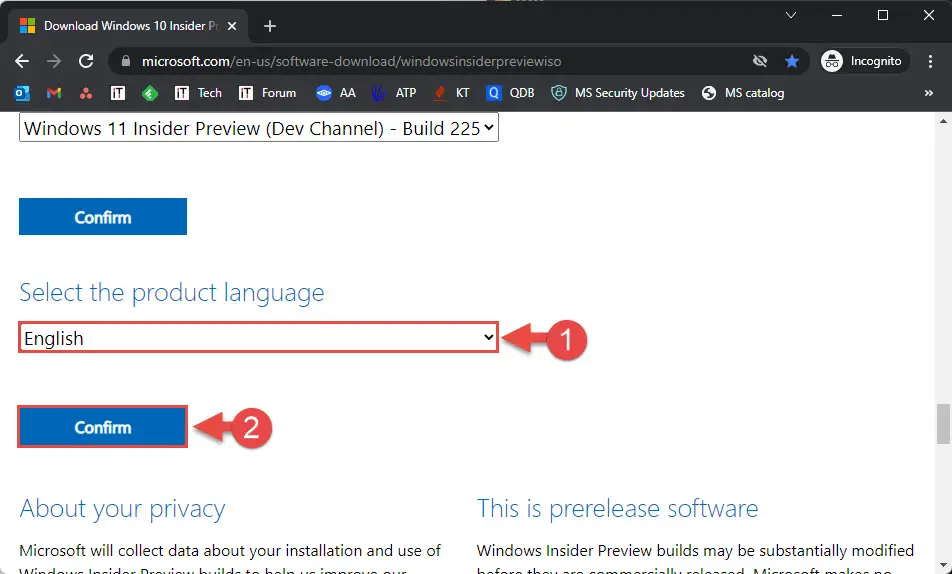Open the first unlabeled IT bookmark
The width and height of the screenshot is (952, 574).
click(x=118, y=93)
